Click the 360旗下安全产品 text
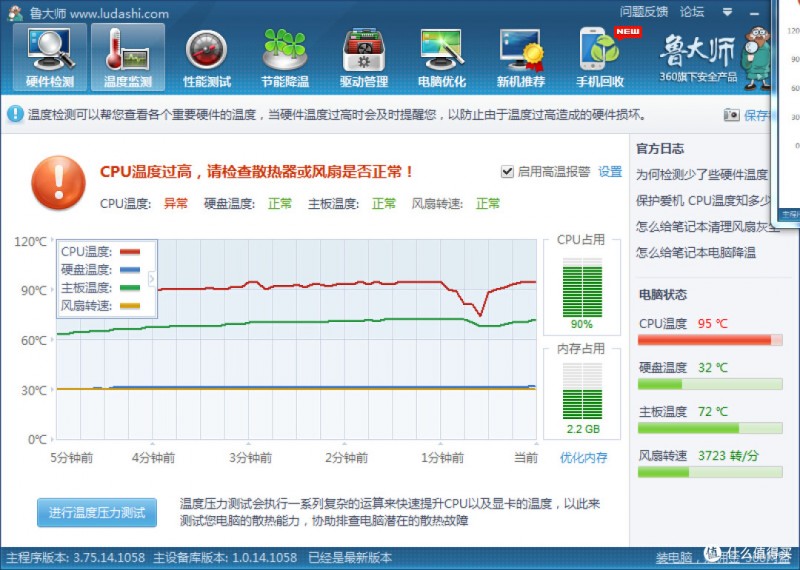The image size is (800, 570). pos(698,77)
